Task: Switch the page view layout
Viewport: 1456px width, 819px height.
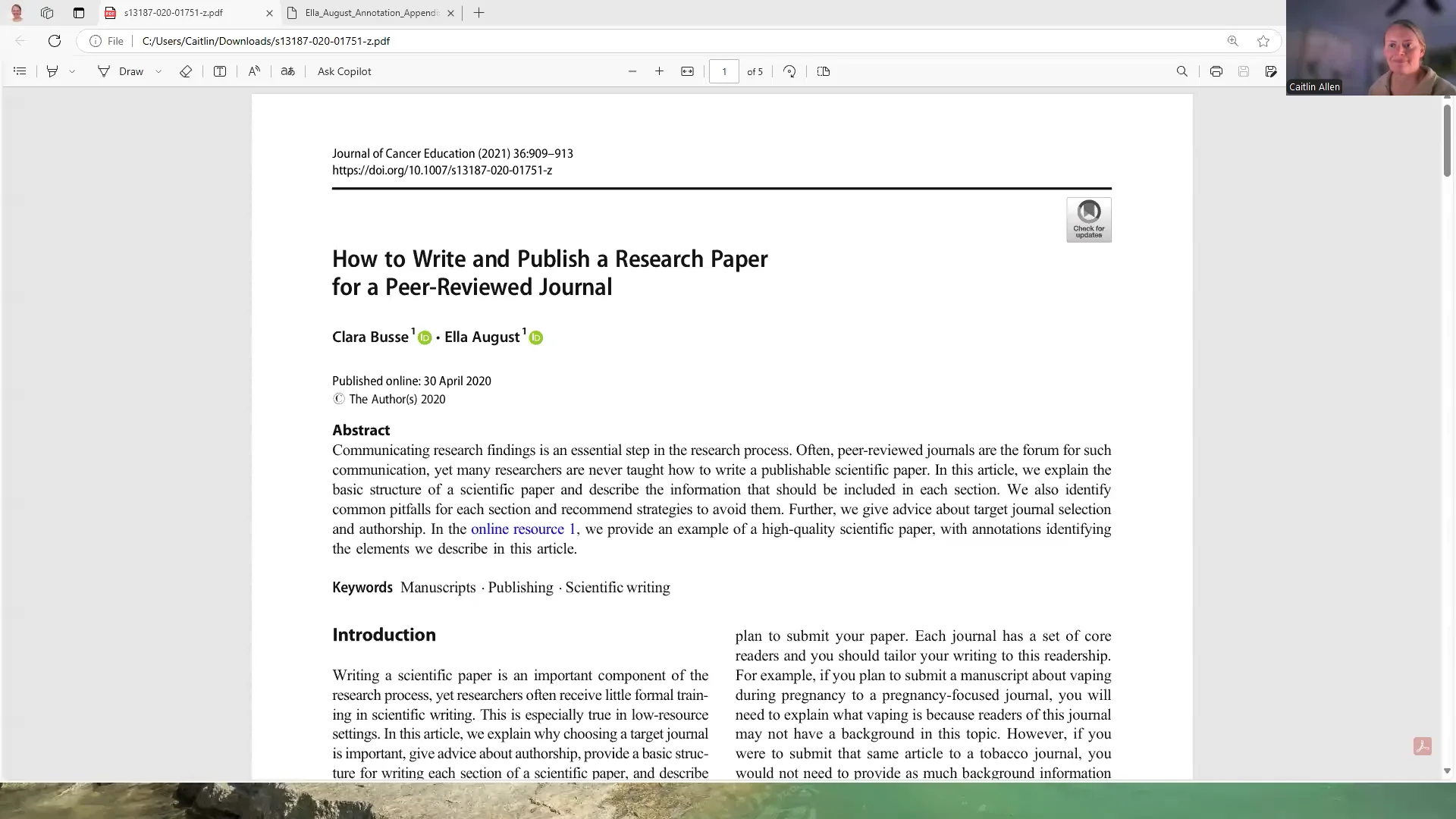Action: (x=824, y=71)
